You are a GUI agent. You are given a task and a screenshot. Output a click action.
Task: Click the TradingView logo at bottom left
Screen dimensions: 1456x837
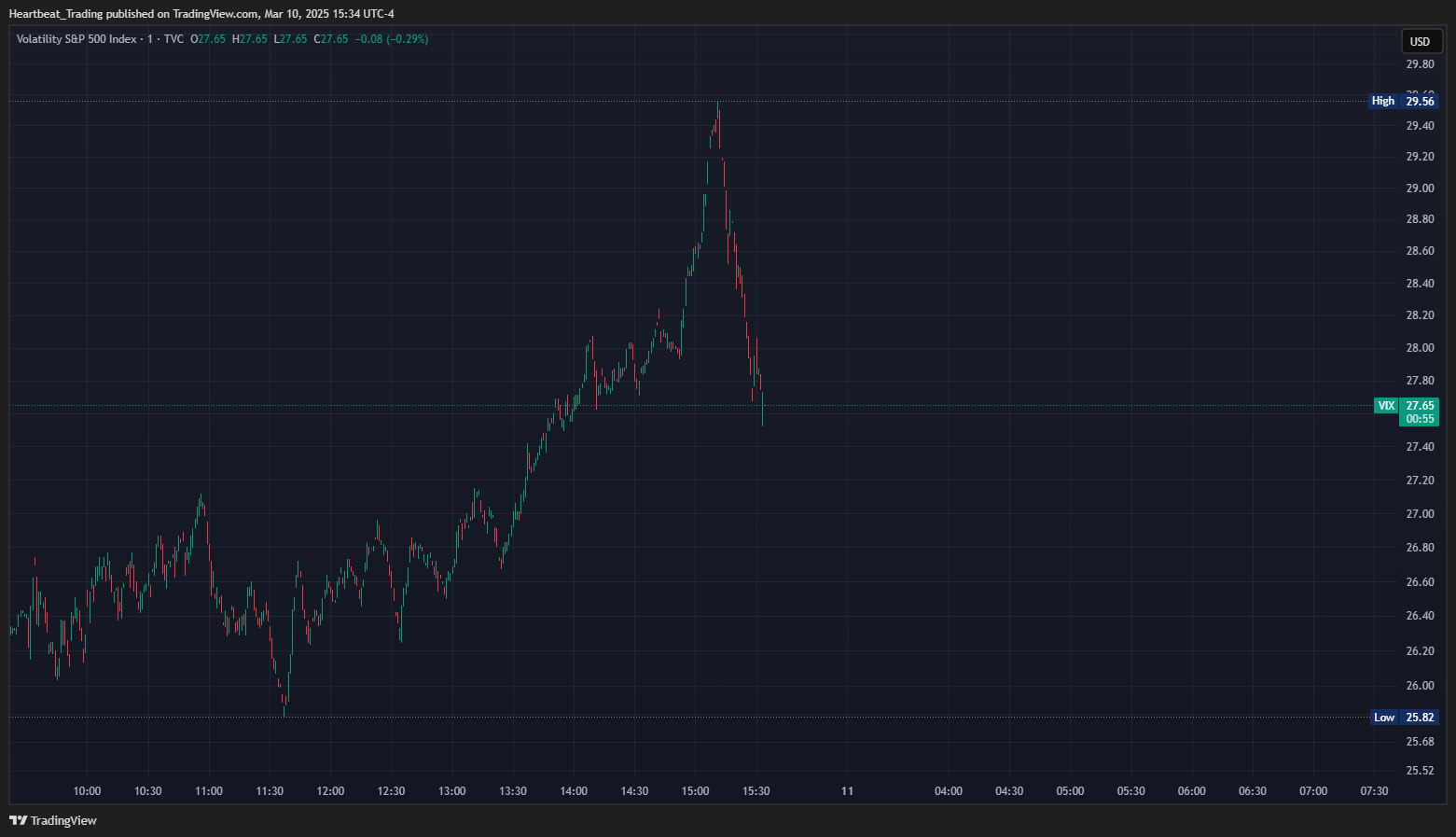[x=53, y=820]
